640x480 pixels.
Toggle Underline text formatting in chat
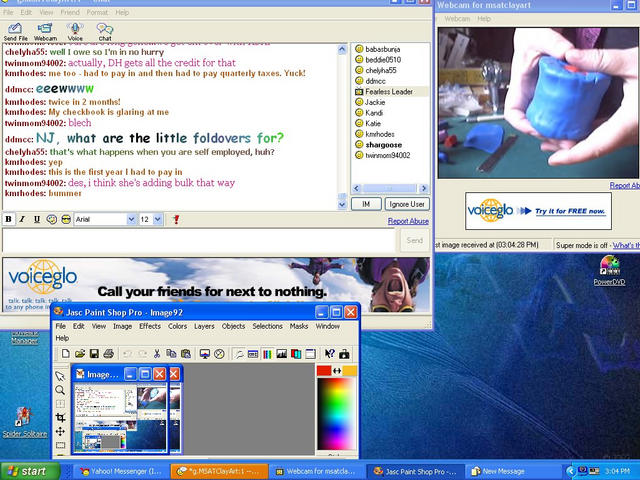(37, 219)
